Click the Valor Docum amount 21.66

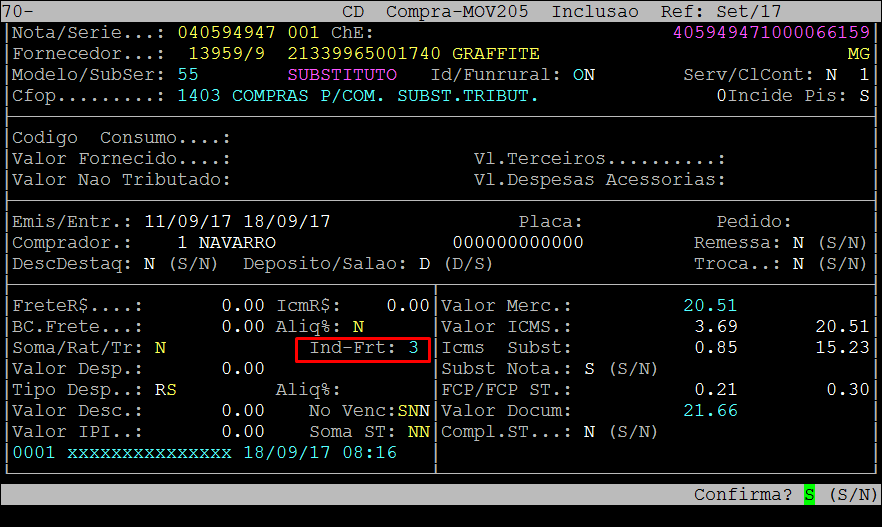pyautogui.click(x=710, y=411)
